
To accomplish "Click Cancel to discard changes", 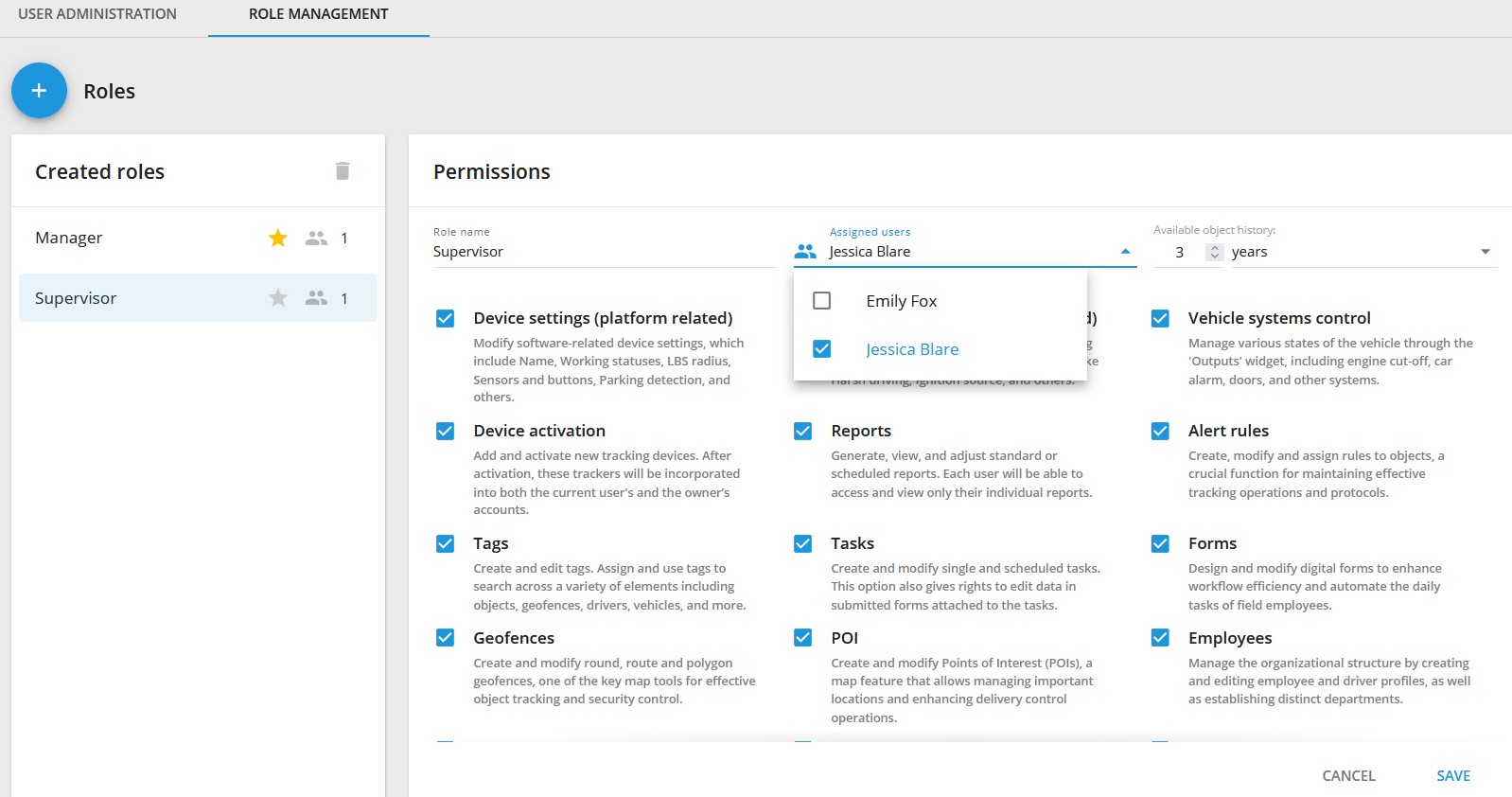I will 1348,775.
